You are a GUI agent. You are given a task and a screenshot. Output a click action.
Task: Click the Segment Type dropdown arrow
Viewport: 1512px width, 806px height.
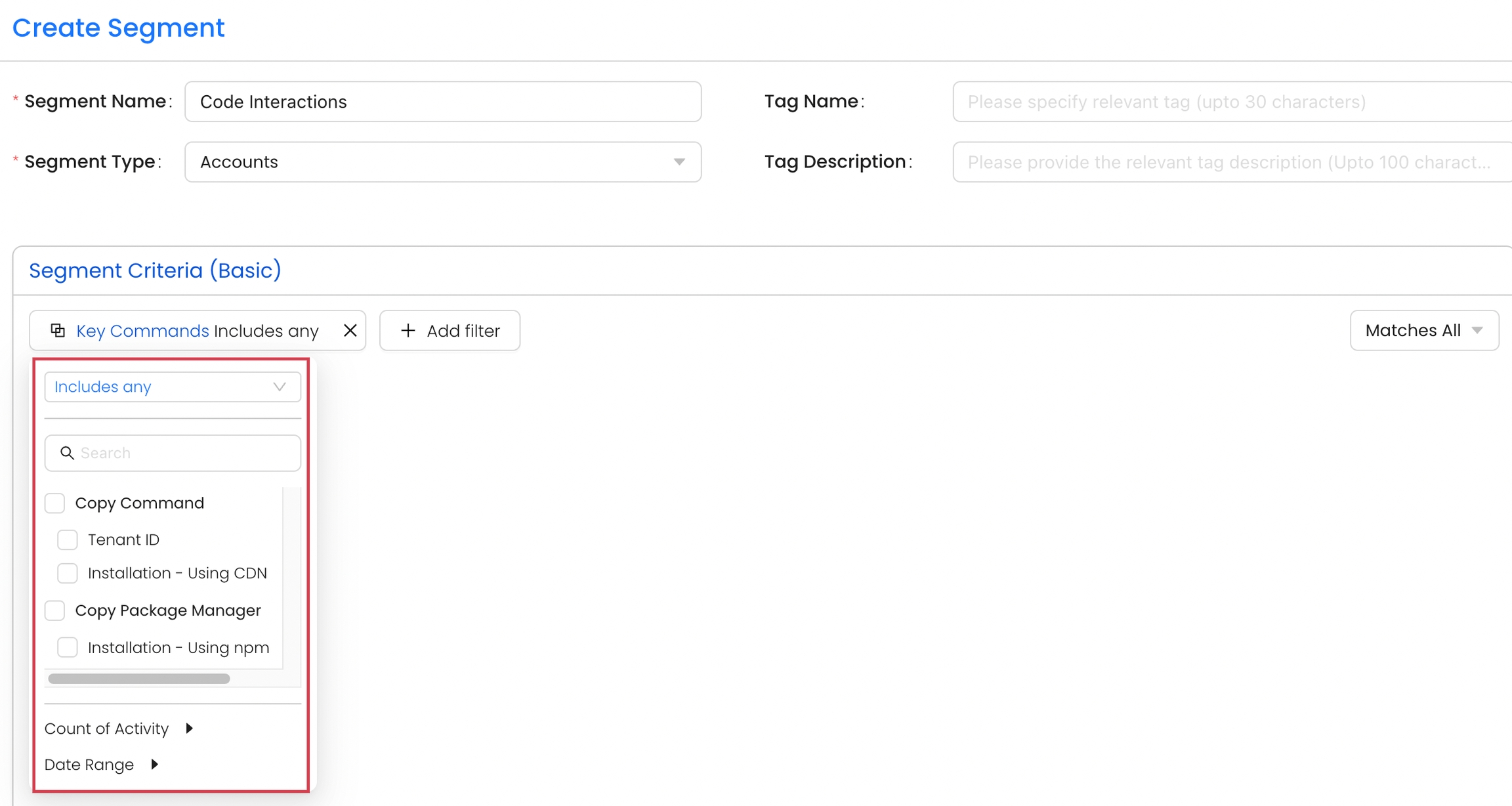679,162
